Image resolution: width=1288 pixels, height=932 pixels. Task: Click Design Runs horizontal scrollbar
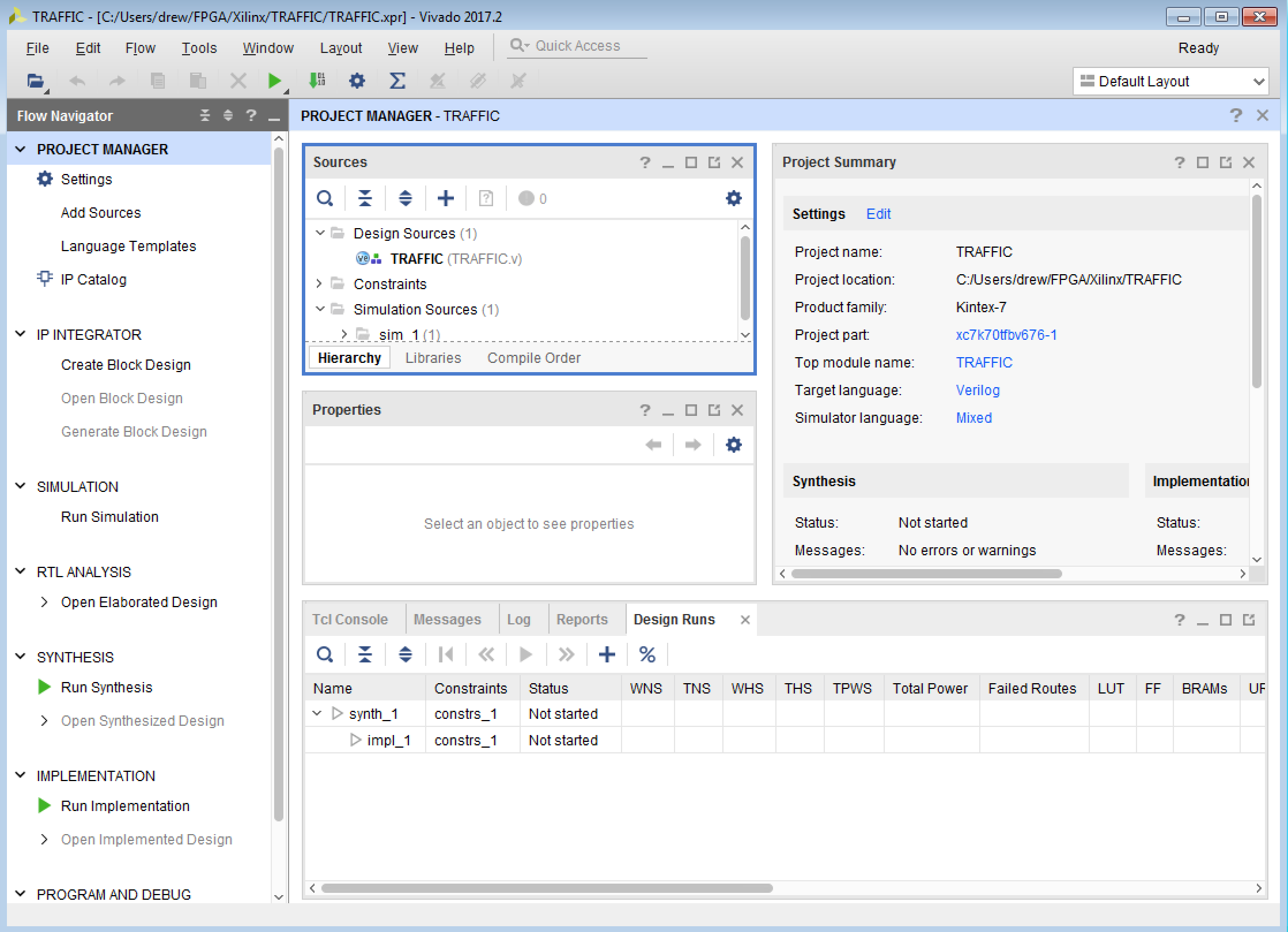pyautogui.click(x=547, y=888)
